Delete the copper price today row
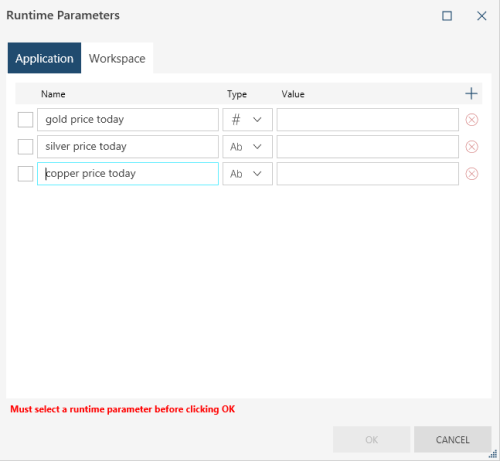 click(x=472, y=174)
